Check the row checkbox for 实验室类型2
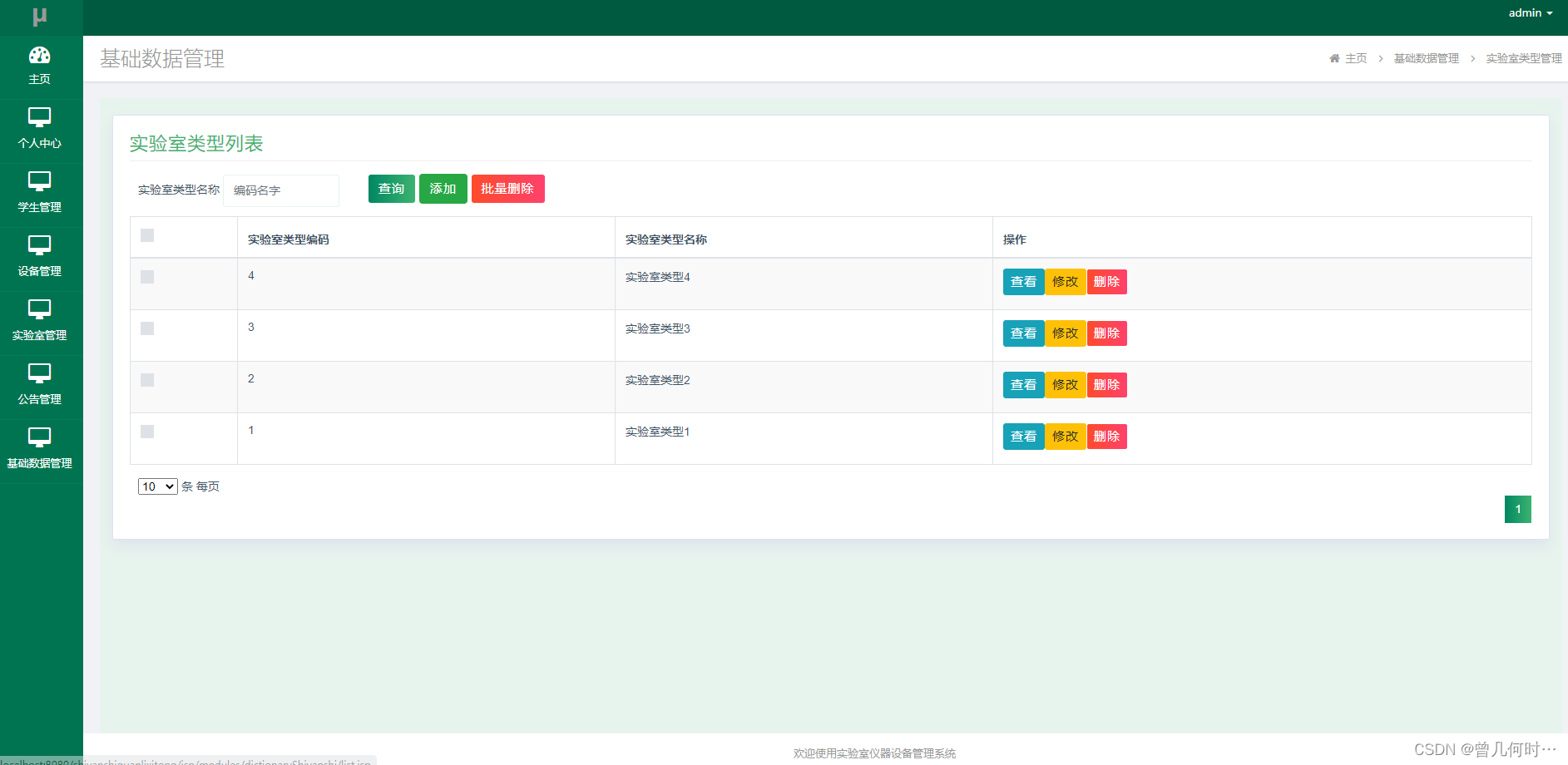 (x=147, y=380)
